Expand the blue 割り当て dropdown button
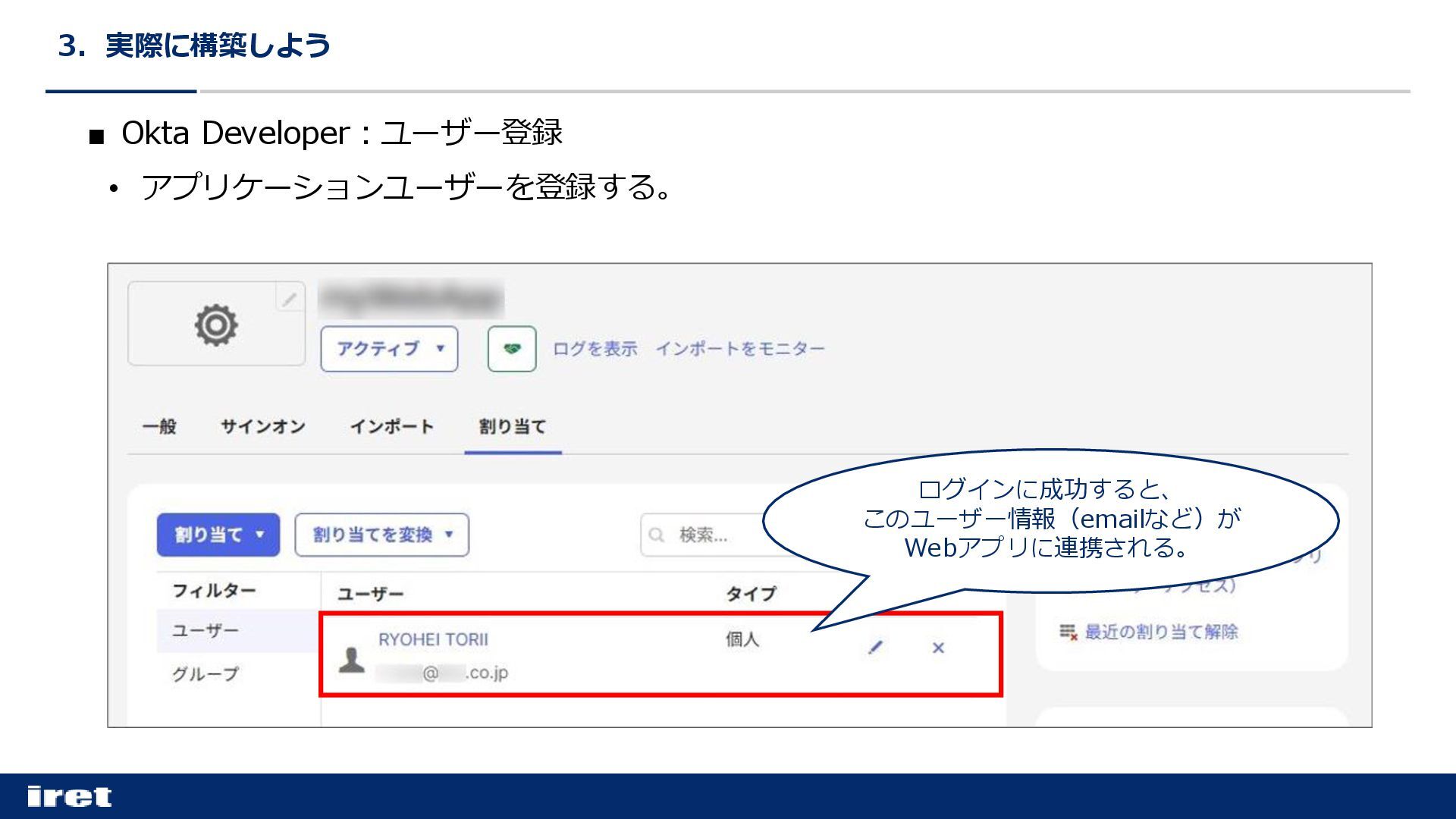 pyautogui.click(x=218, y=535)
